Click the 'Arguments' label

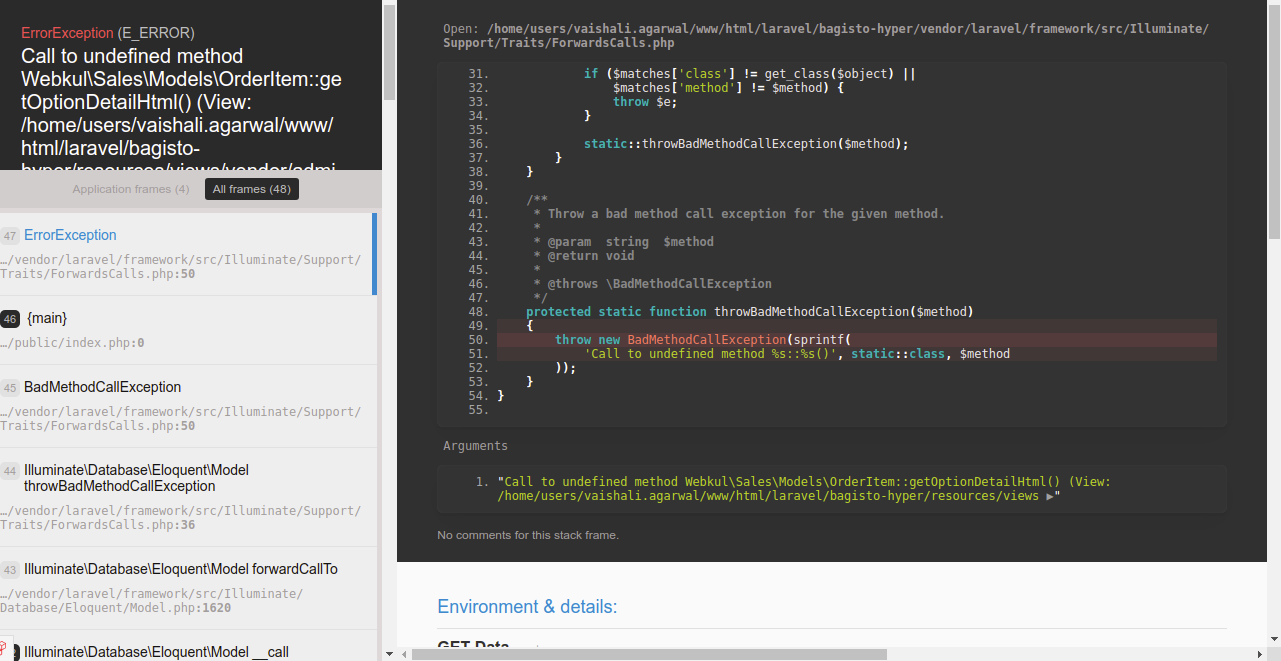click(x=475, y=446)
